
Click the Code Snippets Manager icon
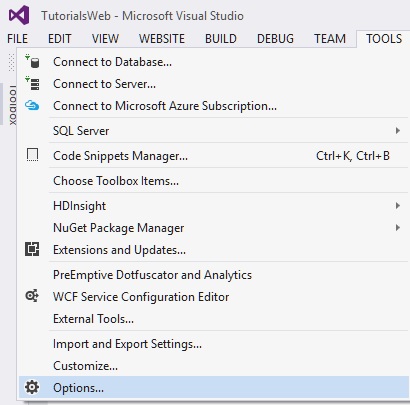coord(32,155)
